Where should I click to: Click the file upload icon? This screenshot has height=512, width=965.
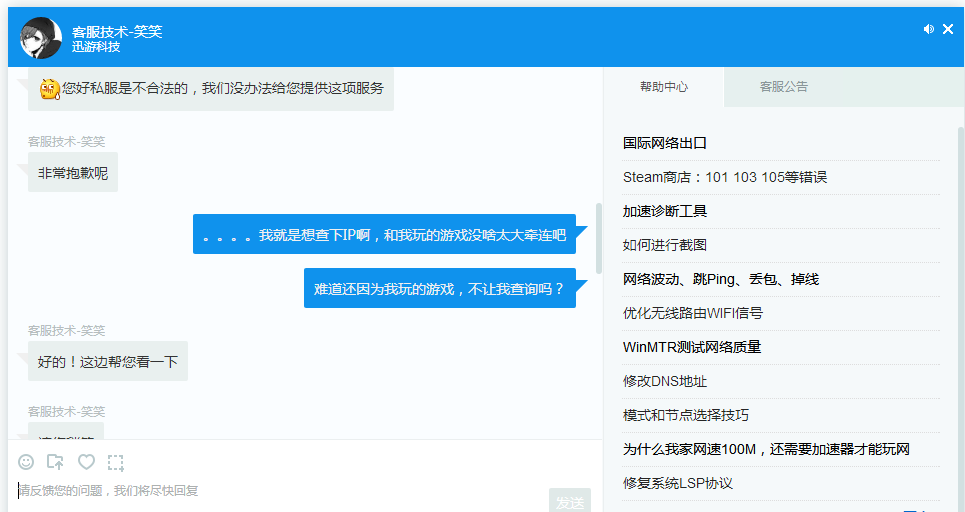[x=56, y=462]
